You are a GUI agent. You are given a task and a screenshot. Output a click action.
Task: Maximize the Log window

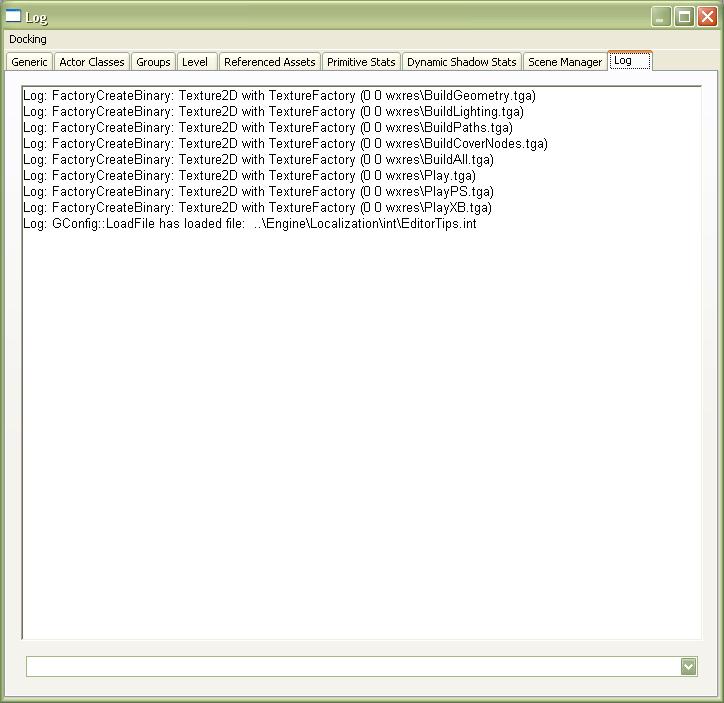684,17
